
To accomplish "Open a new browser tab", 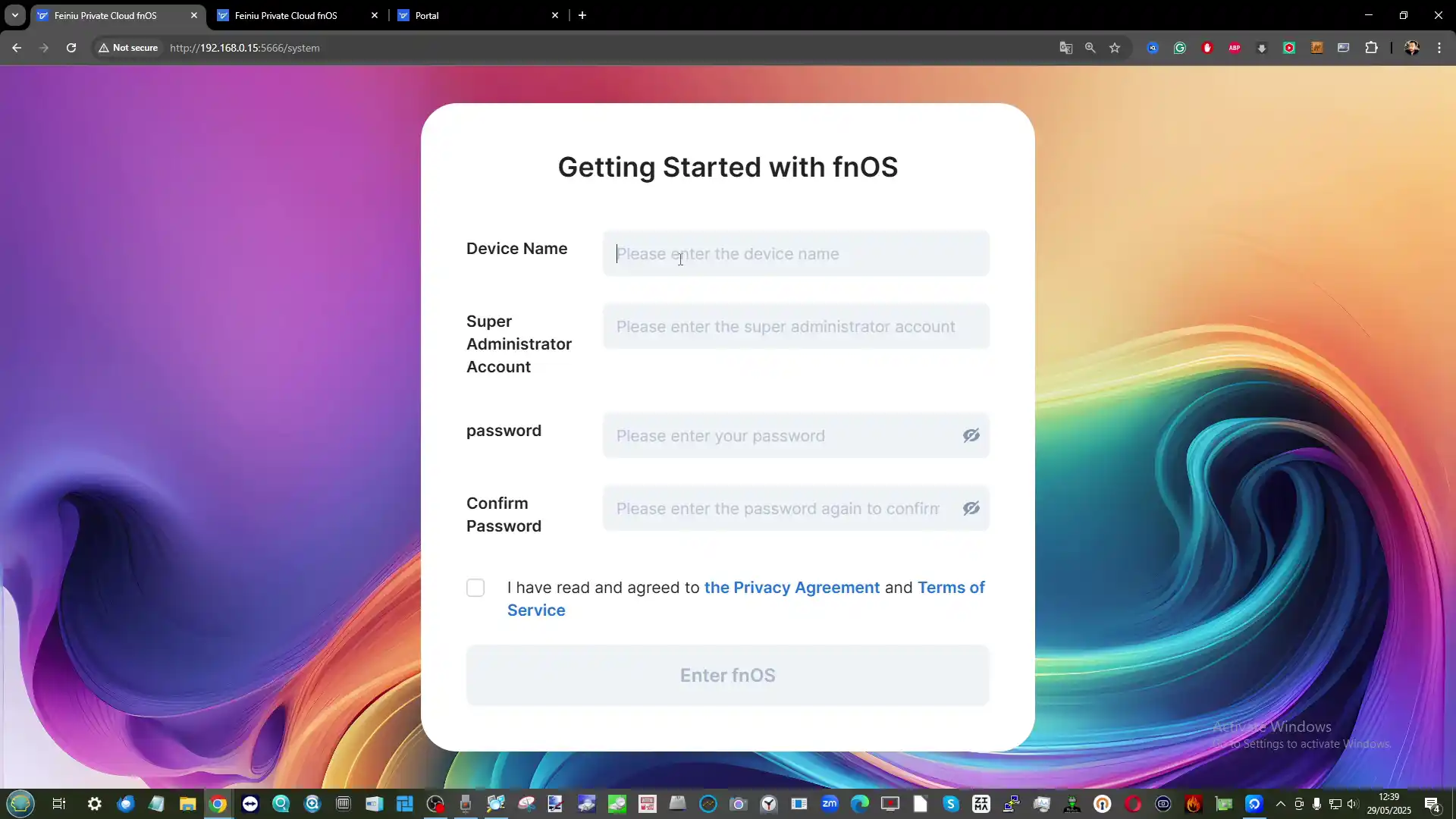I will 582,15.
